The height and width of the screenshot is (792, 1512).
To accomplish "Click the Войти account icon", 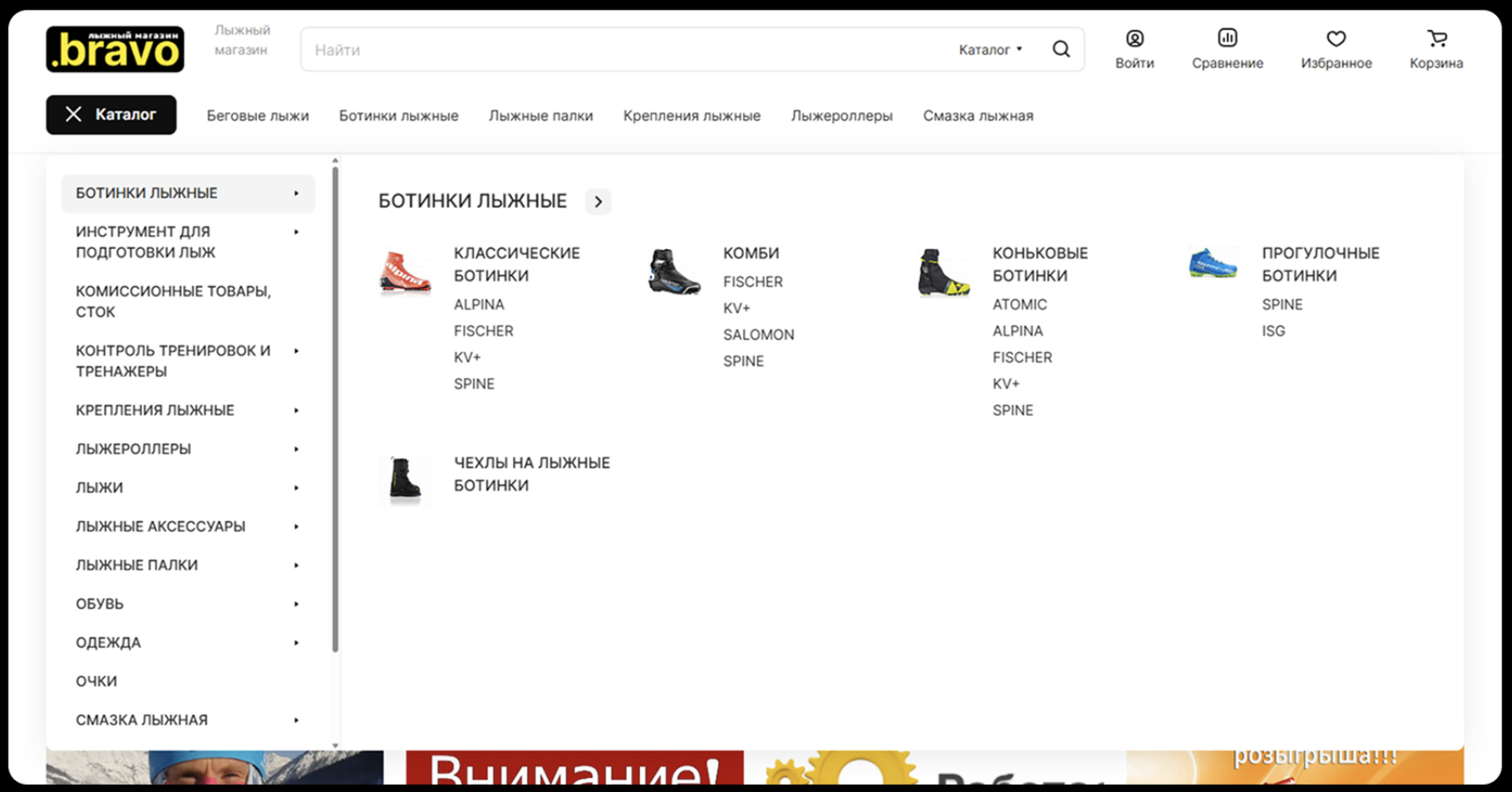I will pyautogui.click(x=1134, y=38).
